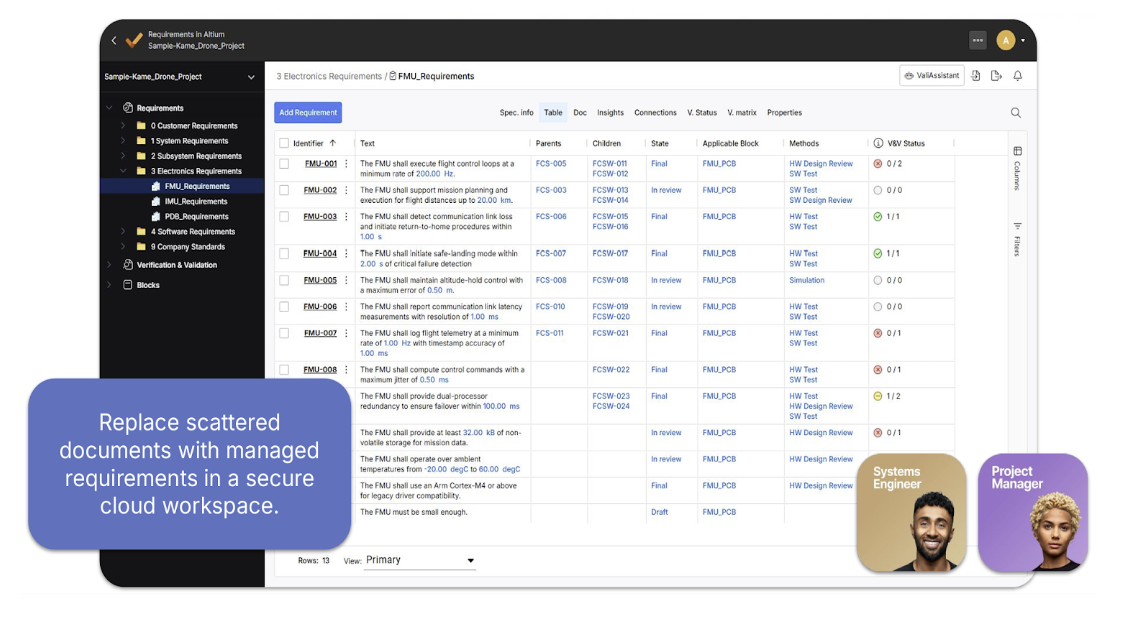The width and height of the screenshot is (1122, 625).
Task: Open parent link FCS-005
Action: 551,164
